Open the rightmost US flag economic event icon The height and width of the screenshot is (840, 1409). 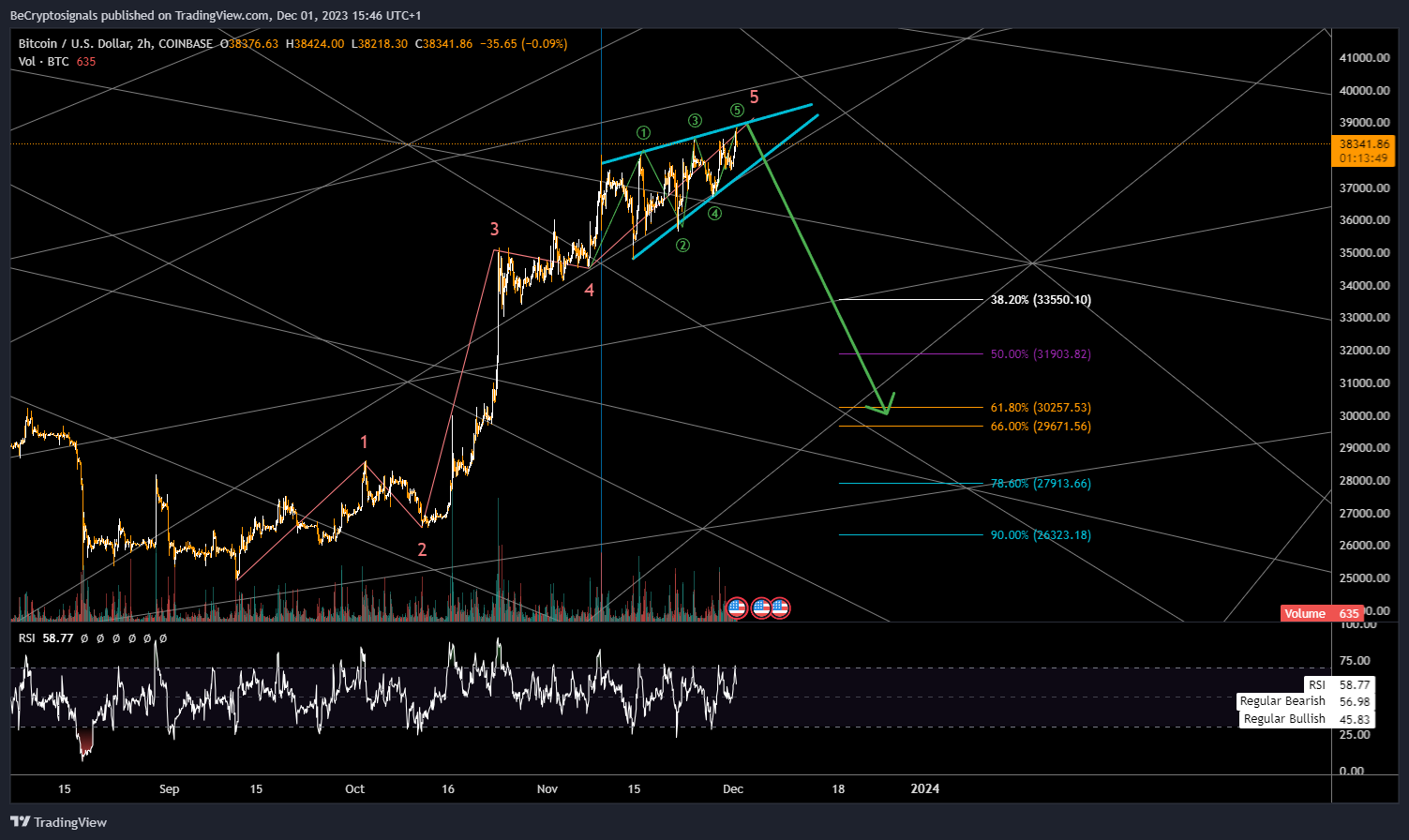[779, 607]
